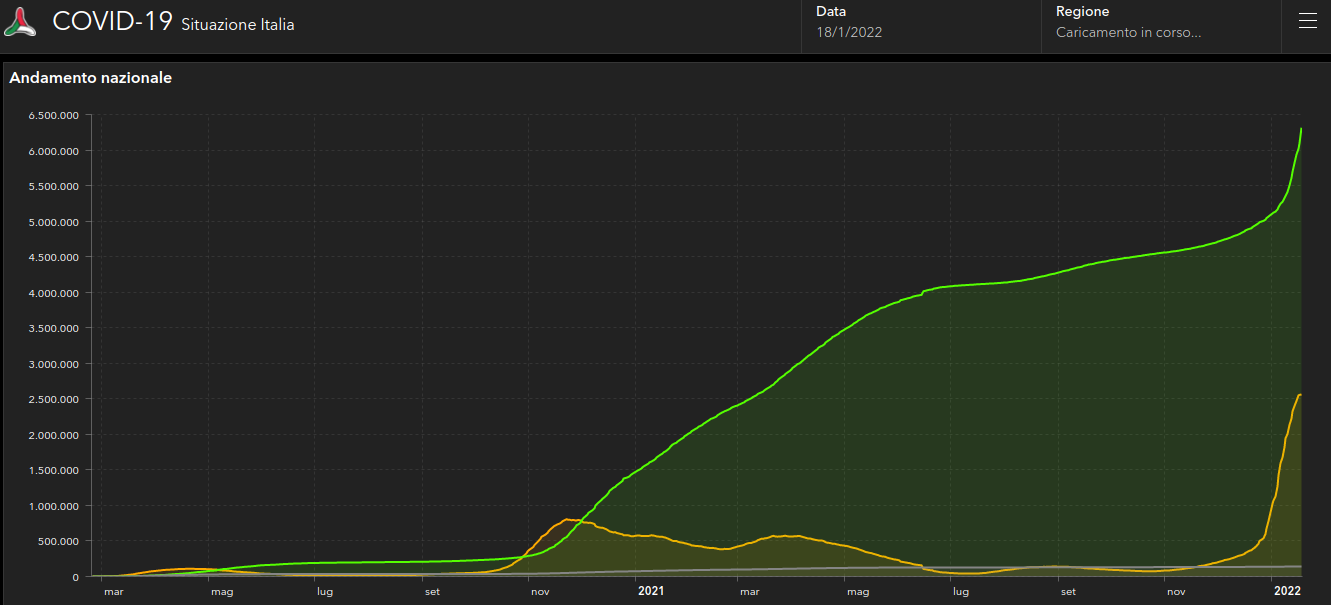Click the 2021 label on the time axis
Image resolution: width=1331 pixels, height=605 pixels.
(x=651, y=591)
